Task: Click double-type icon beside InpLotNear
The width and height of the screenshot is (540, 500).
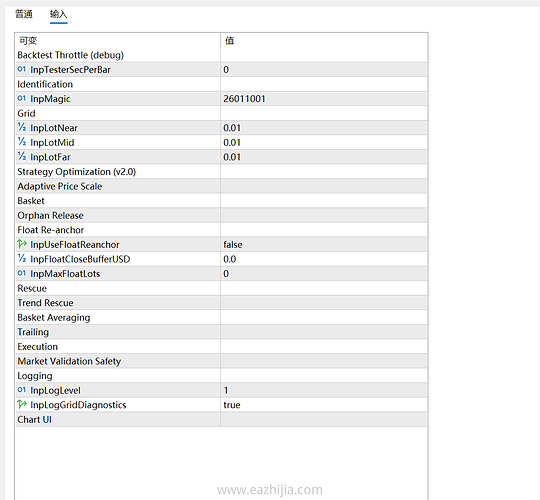Action: [x=22, y=127]
